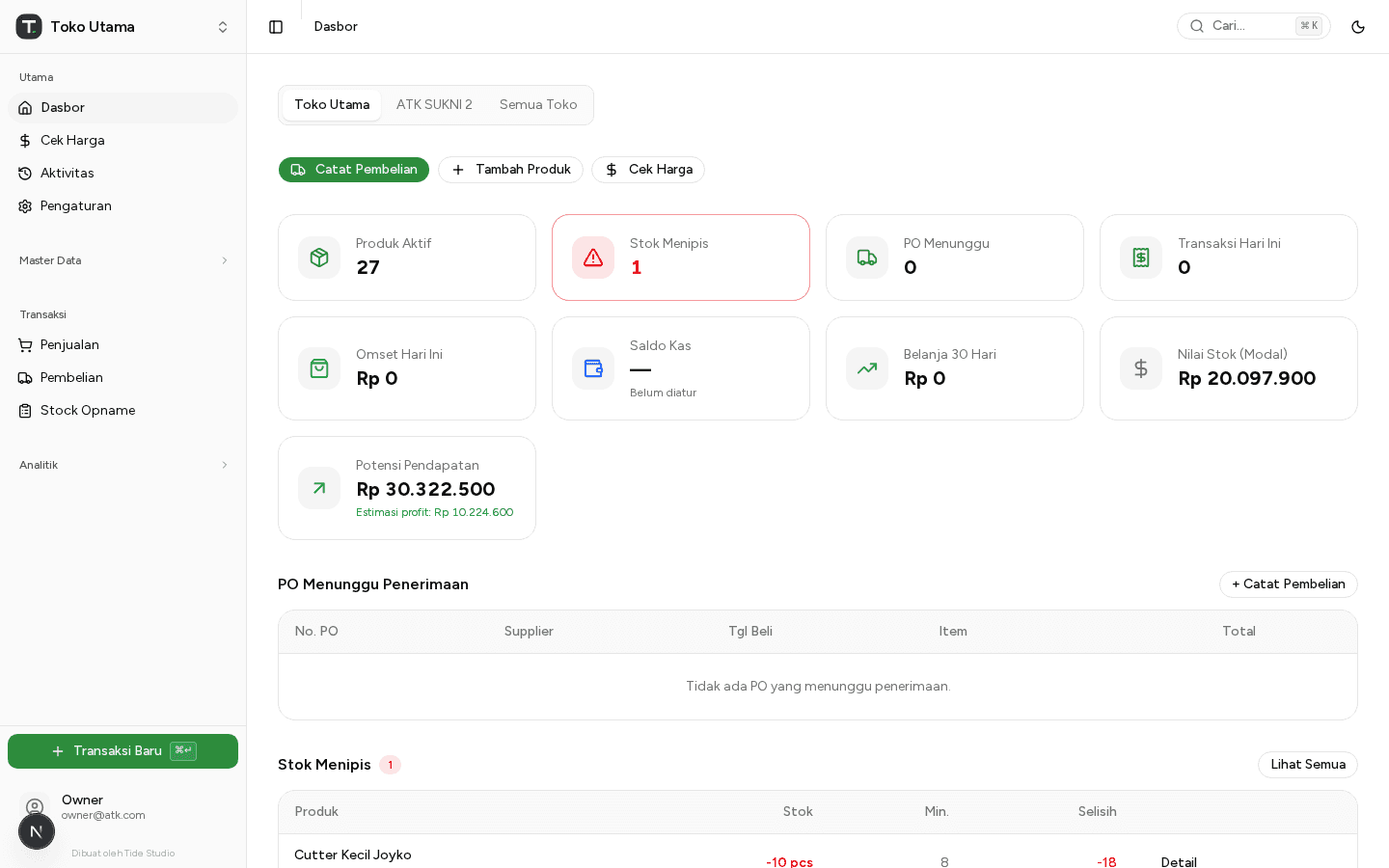Image resolution: width=1389 pixels, height=868 pixels.
Task: Open Pembelian in the sidebar
Action: pos(123,378)
